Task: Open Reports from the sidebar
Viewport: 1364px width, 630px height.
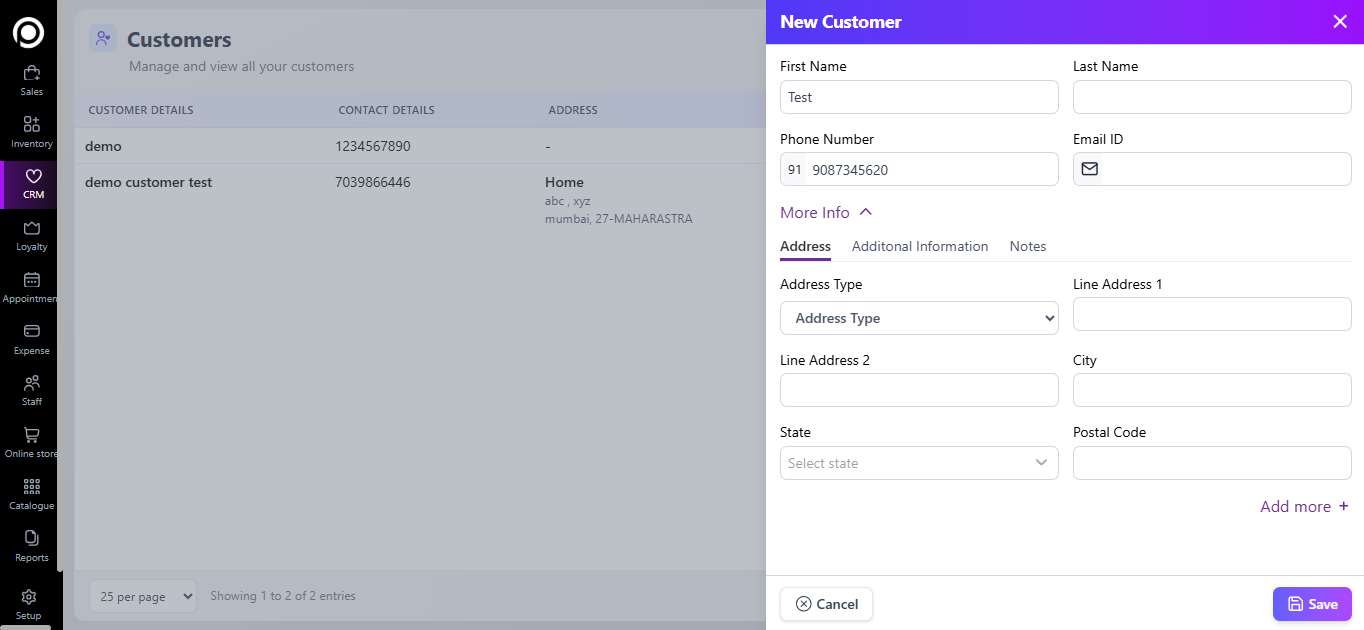Action: 31,546
